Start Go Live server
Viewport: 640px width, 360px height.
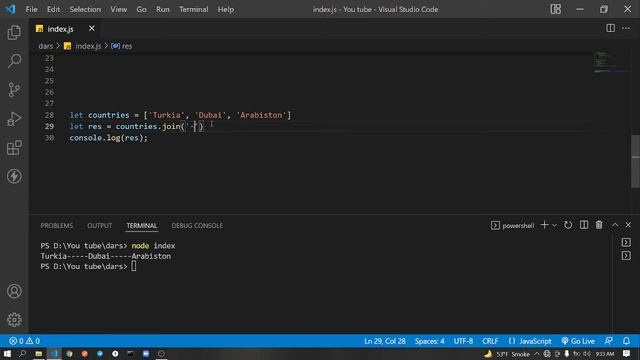coord(578,341)
